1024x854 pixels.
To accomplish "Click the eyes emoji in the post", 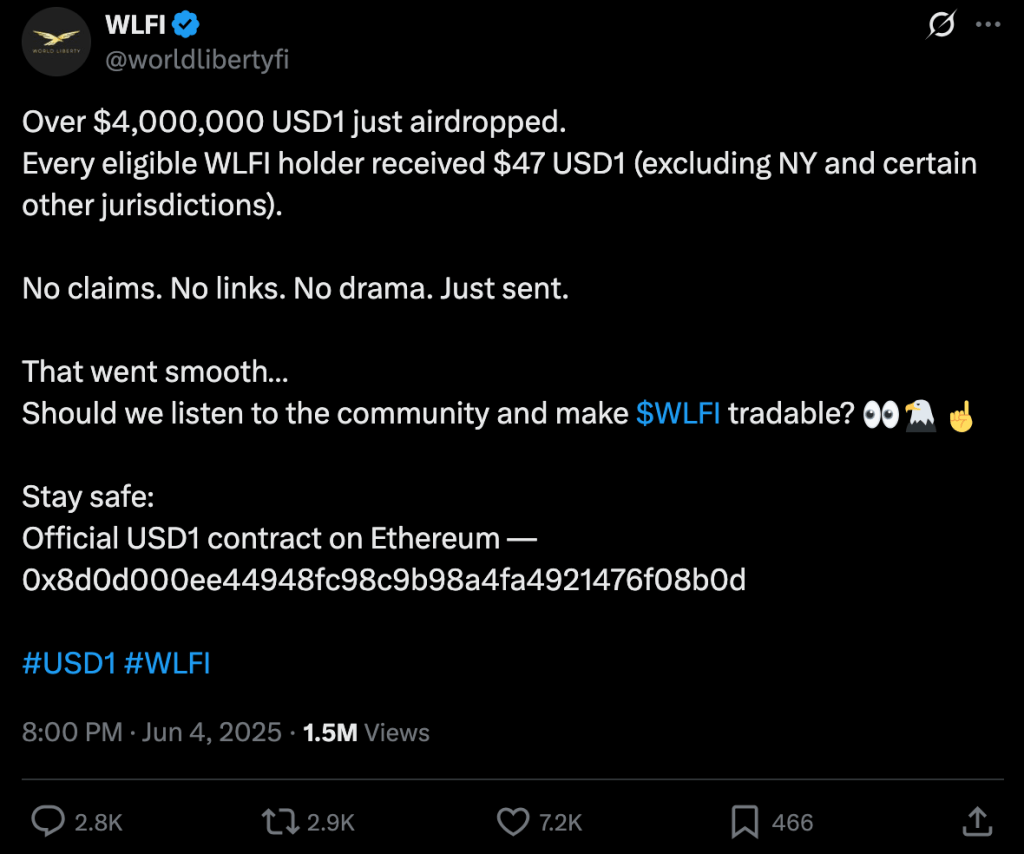I will click(878, 413).
